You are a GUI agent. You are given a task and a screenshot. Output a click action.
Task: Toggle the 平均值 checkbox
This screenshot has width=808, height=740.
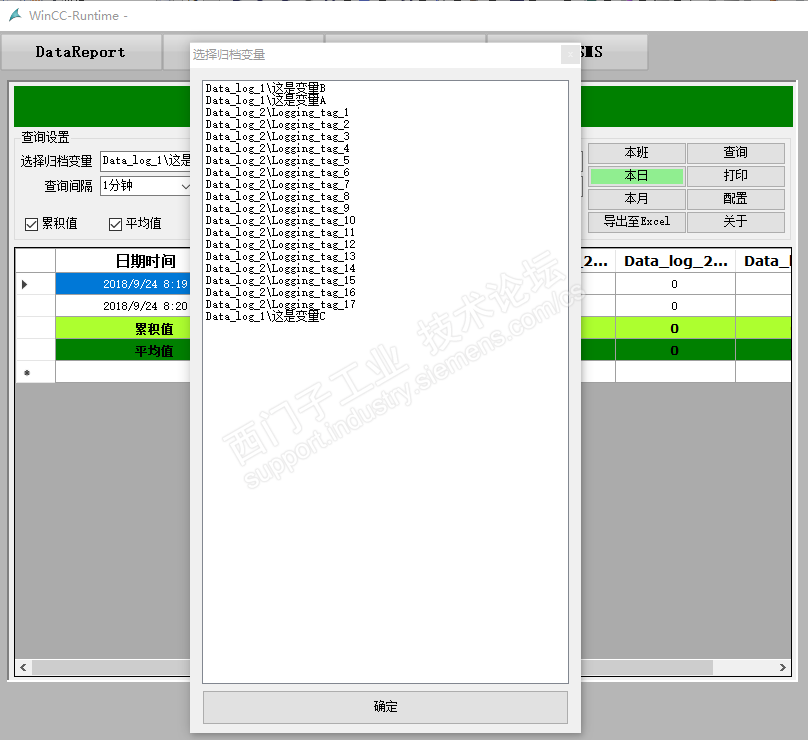coord(115,224)
